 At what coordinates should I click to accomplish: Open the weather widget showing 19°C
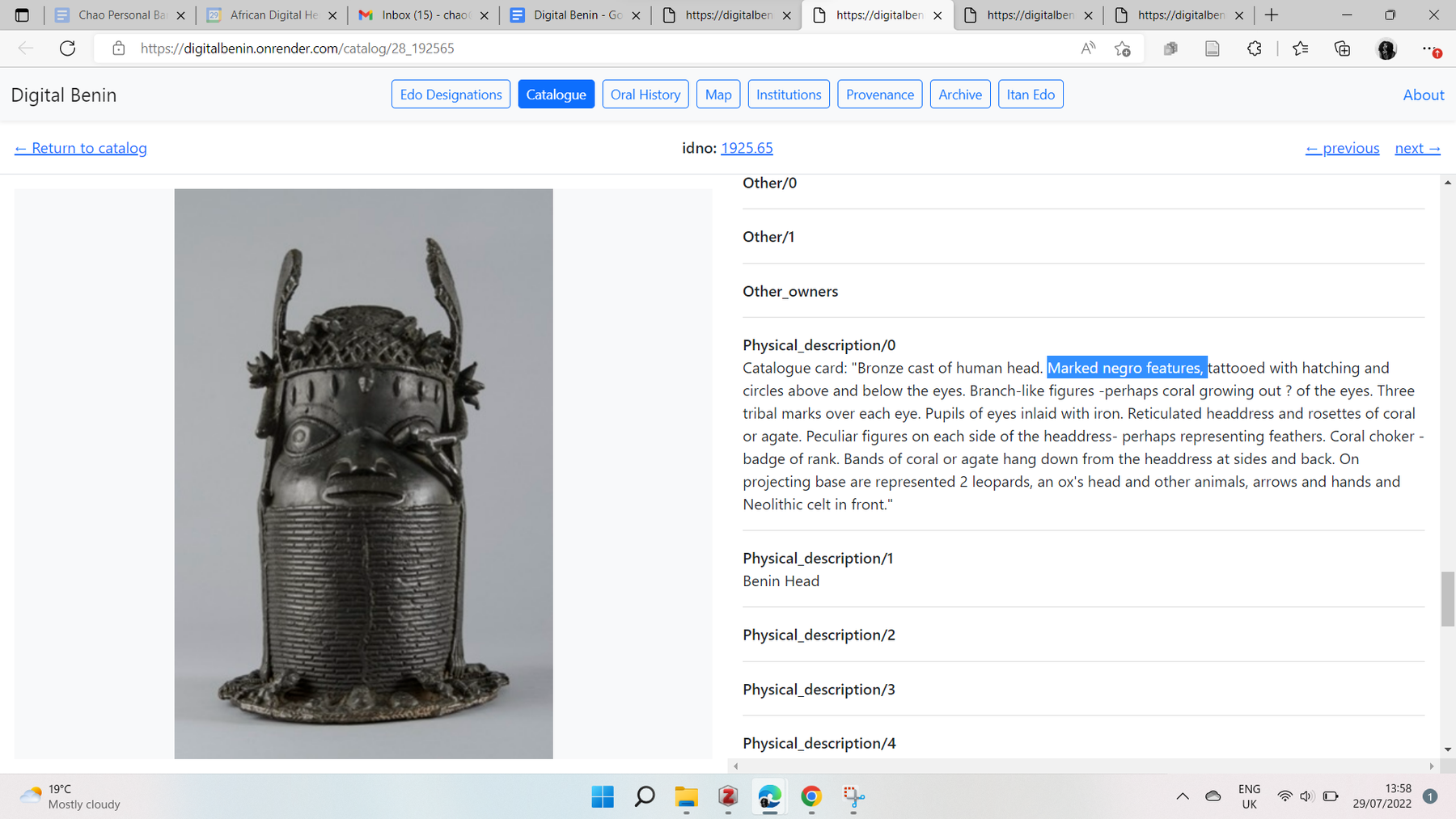(70, 796)
